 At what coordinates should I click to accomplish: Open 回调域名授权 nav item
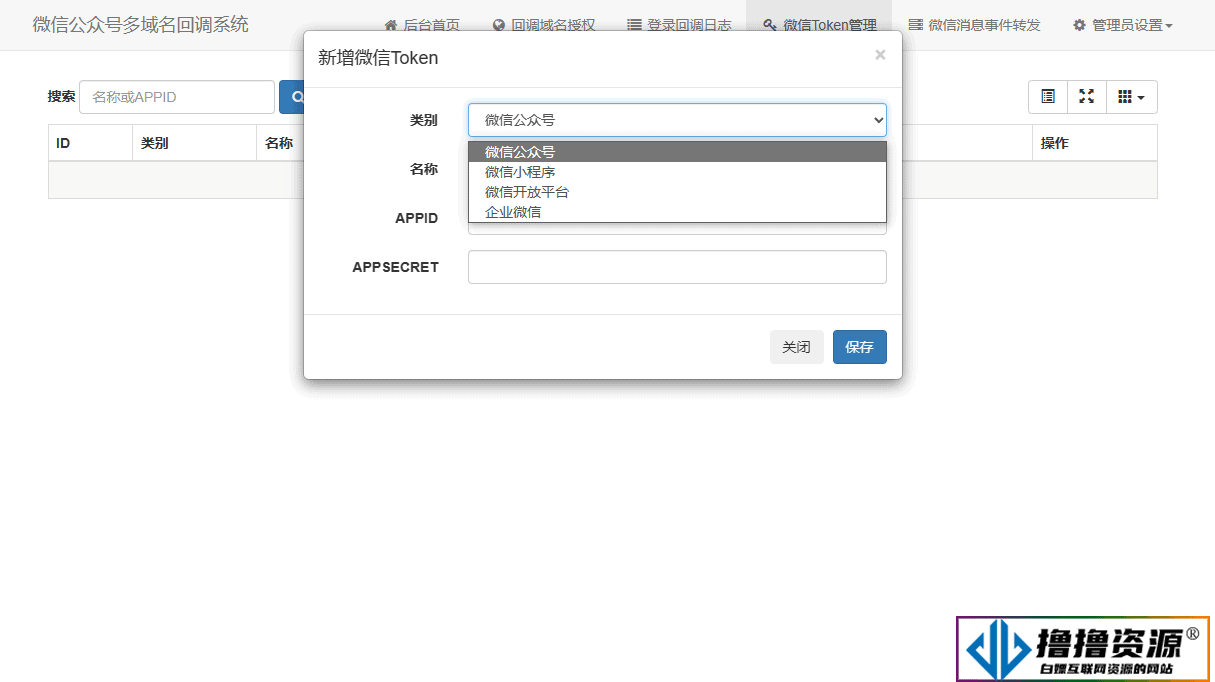point(544,25)
